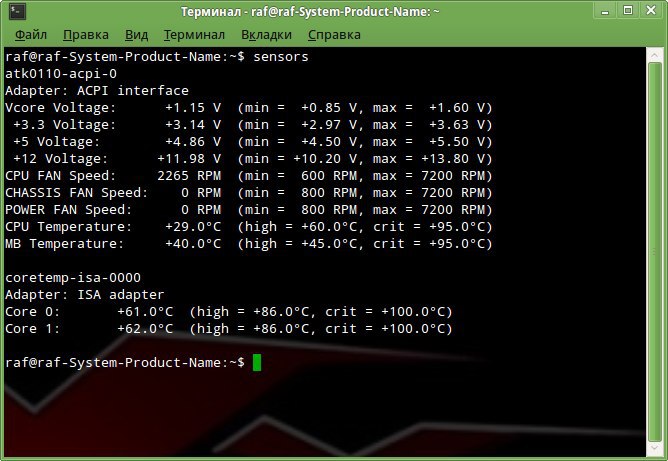
Task: Minimize the terminal window
Action: [605, 11]
